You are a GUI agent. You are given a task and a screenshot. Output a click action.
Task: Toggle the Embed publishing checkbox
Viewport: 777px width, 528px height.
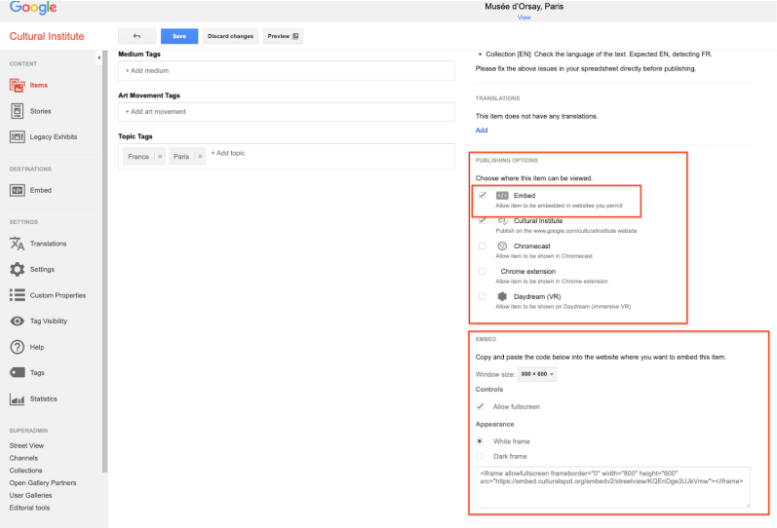coord(482,195)
